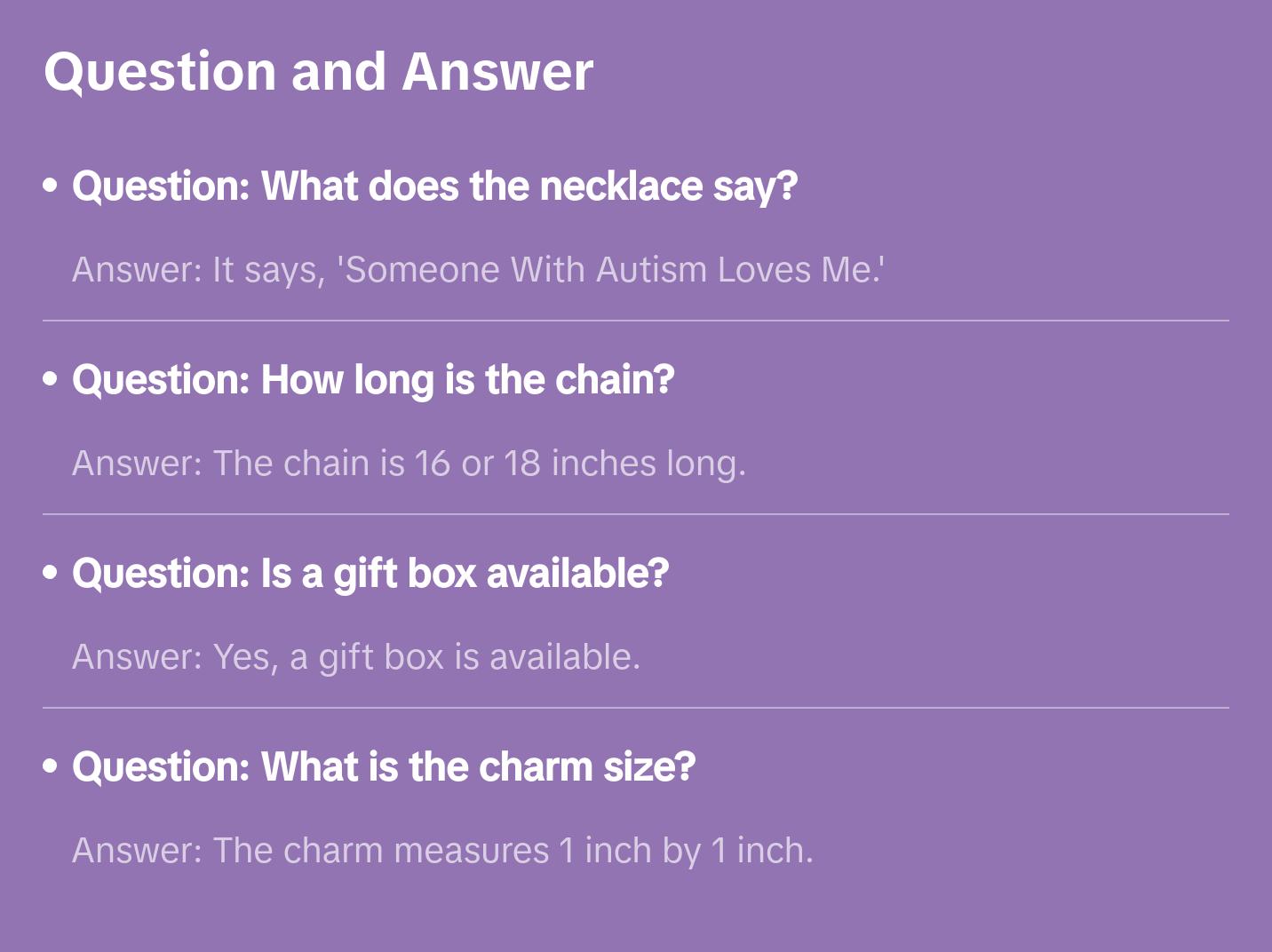Click the divider line below the gift box answer
The width and height of the screenshot is (1272, 952).
(x=636, y=708)
